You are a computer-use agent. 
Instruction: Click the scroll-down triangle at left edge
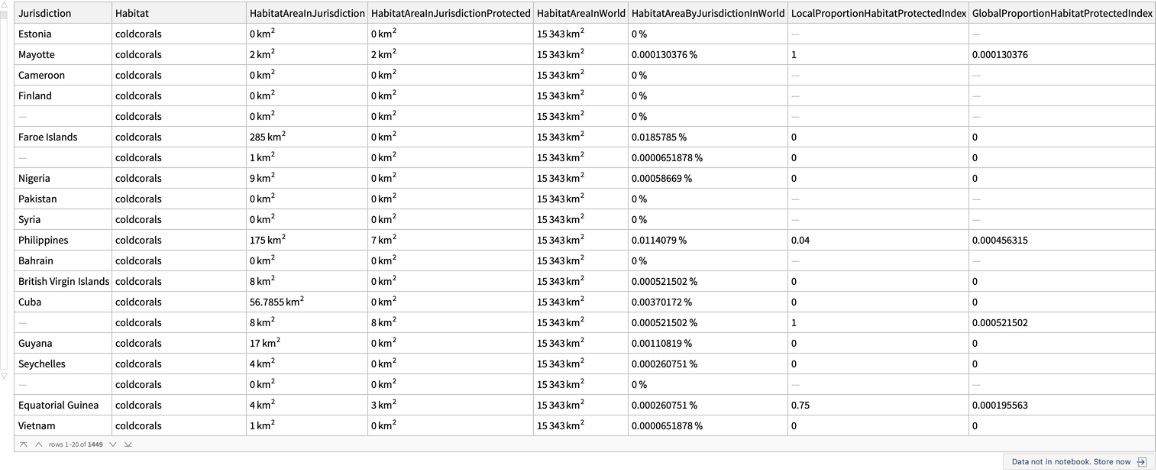pos(5,376)
